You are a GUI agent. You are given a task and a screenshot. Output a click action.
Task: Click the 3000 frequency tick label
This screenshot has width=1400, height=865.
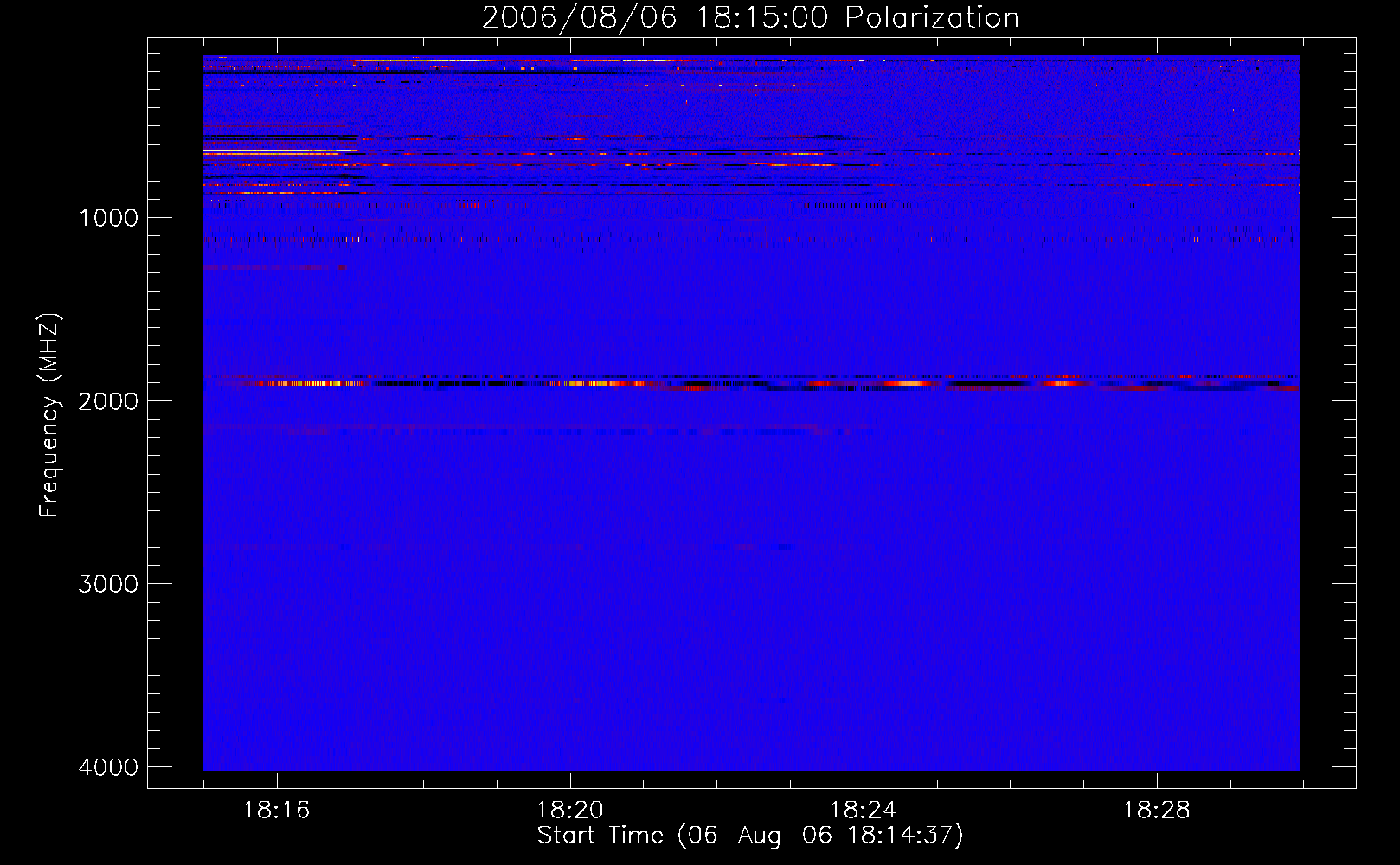tap(108, 584)
